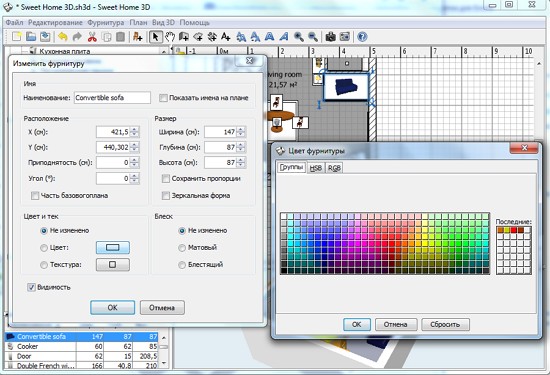Screen dimensions: 550x375
Task: Enable Показать имена на плане checkbox
Action: tap(163, 98)
